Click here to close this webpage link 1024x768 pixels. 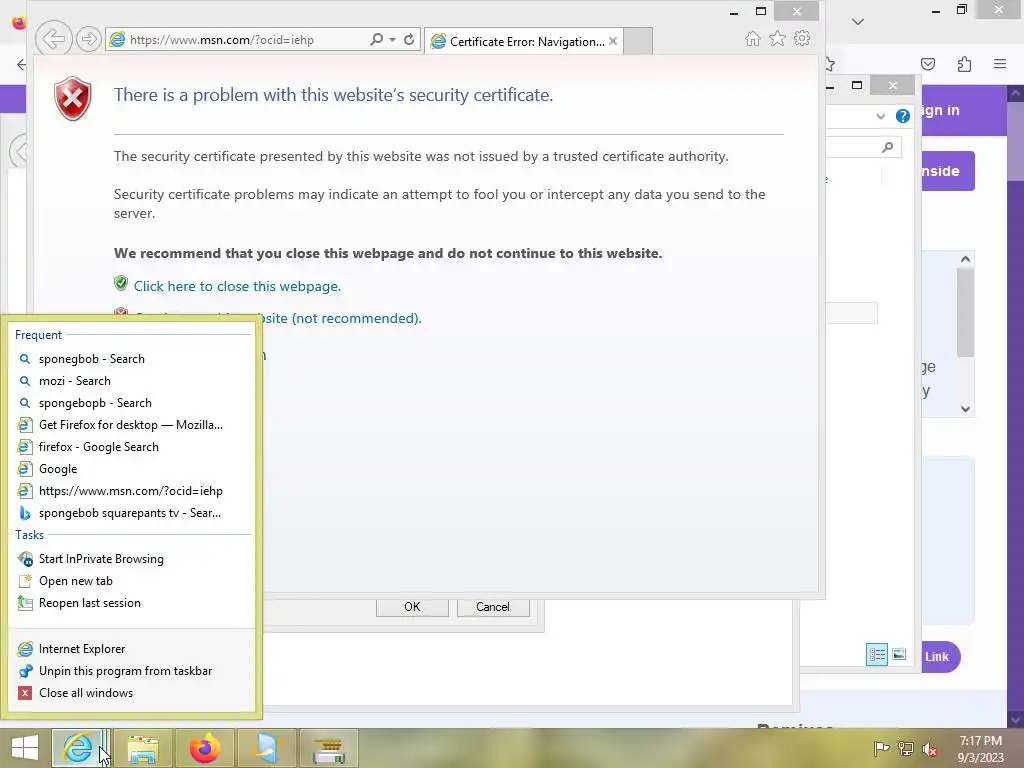tap(237, 286)
